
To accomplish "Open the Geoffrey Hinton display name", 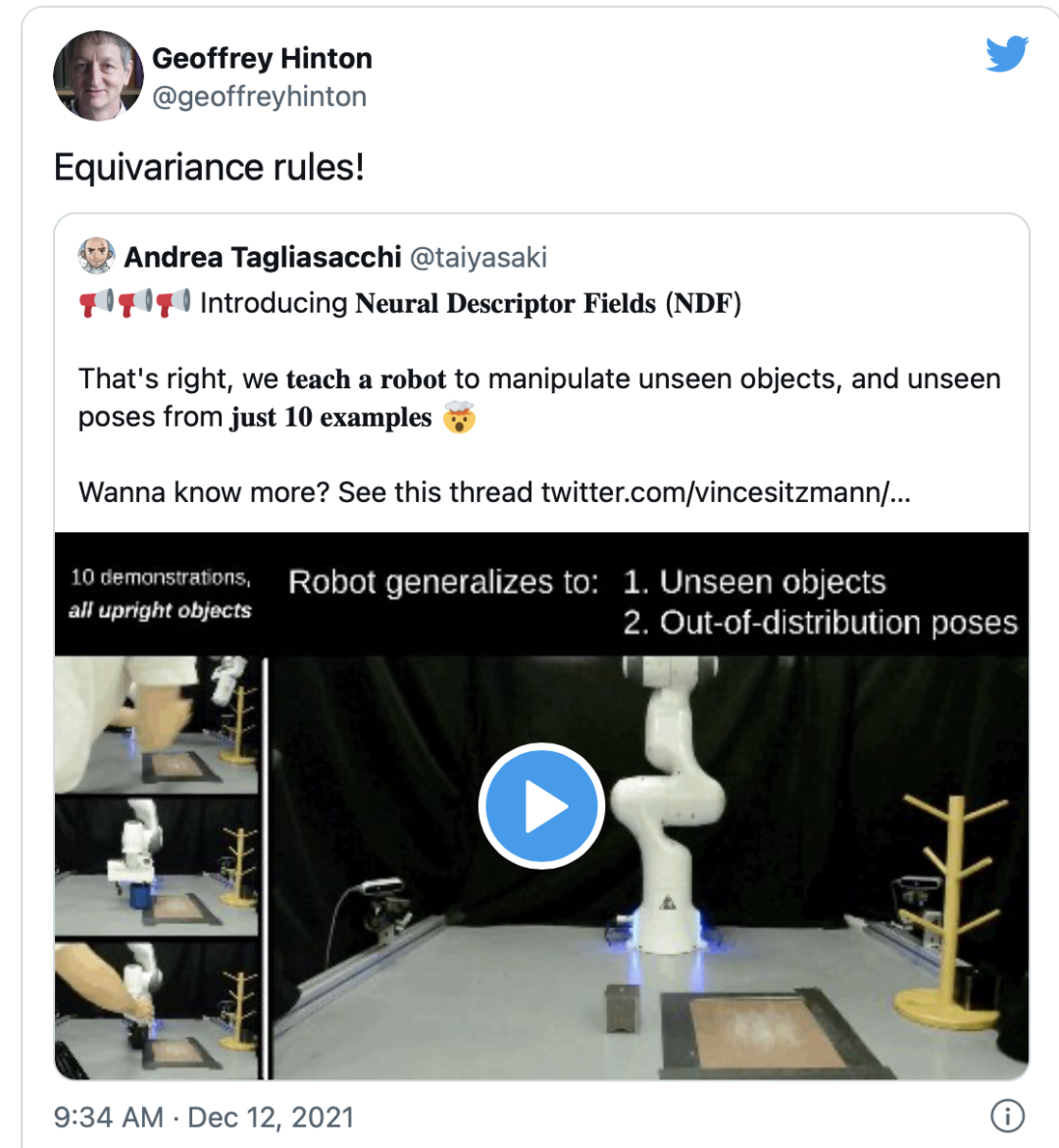I will (262, 59).
